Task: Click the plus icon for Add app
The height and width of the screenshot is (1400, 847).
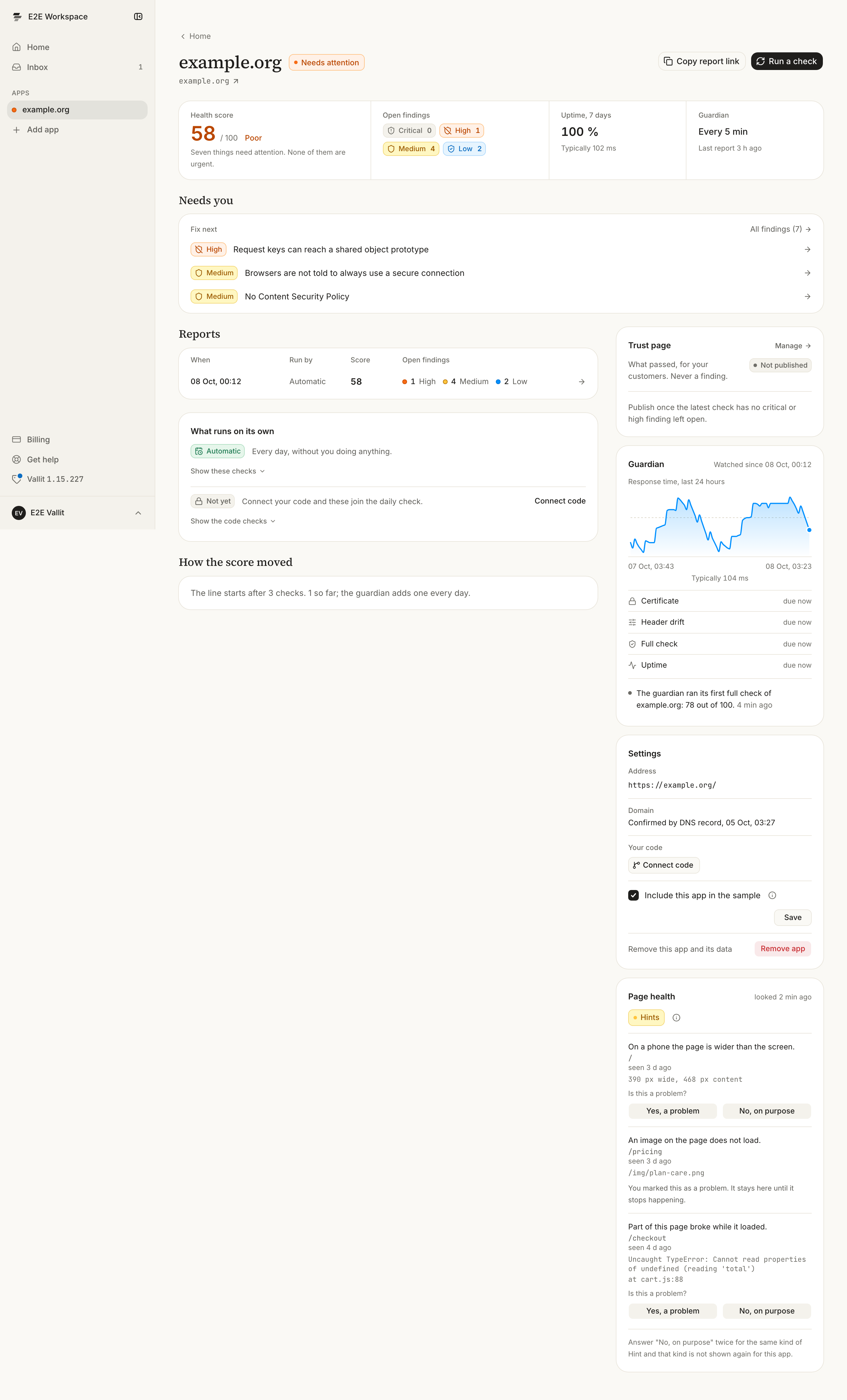Action: 16,129
